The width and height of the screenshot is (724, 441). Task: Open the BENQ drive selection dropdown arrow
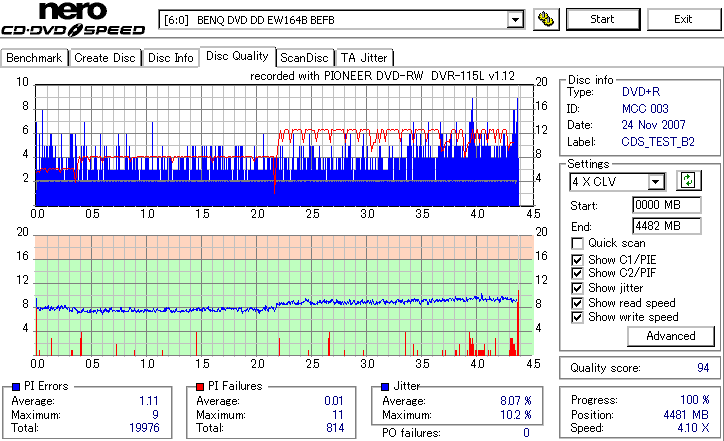[515, 20]
